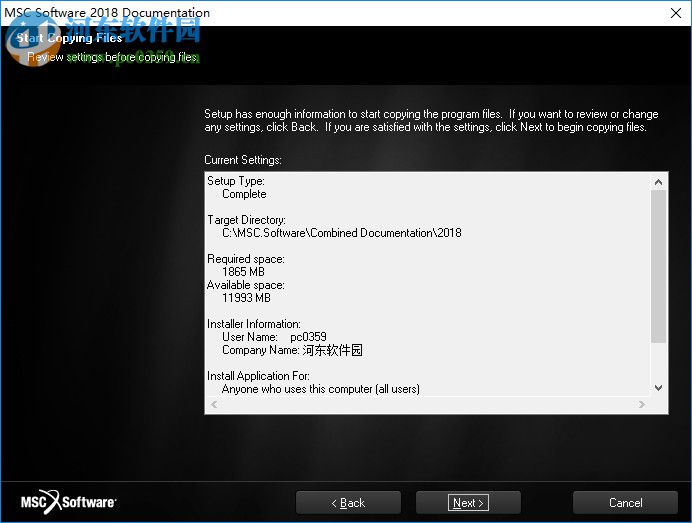Click the settings box scroll down arrow

click(658, 388)
